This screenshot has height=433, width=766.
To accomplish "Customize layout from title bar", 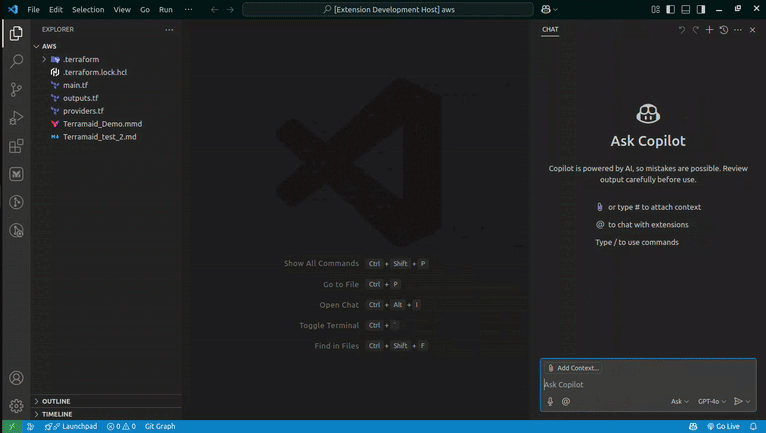I will (656, 9).
